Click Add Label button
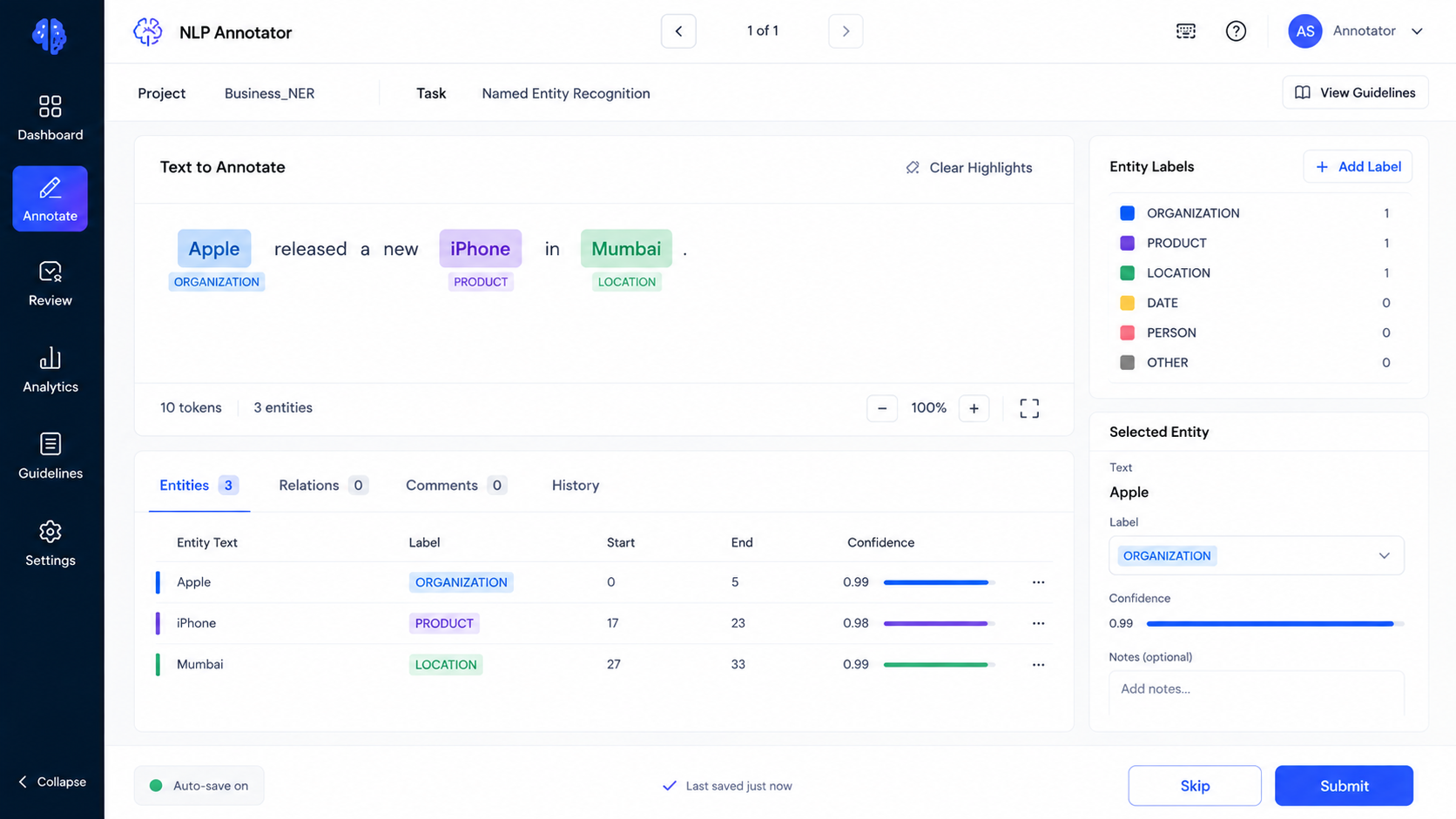Viewport: 1456px width, 819px height. (x=1358, y=166)
